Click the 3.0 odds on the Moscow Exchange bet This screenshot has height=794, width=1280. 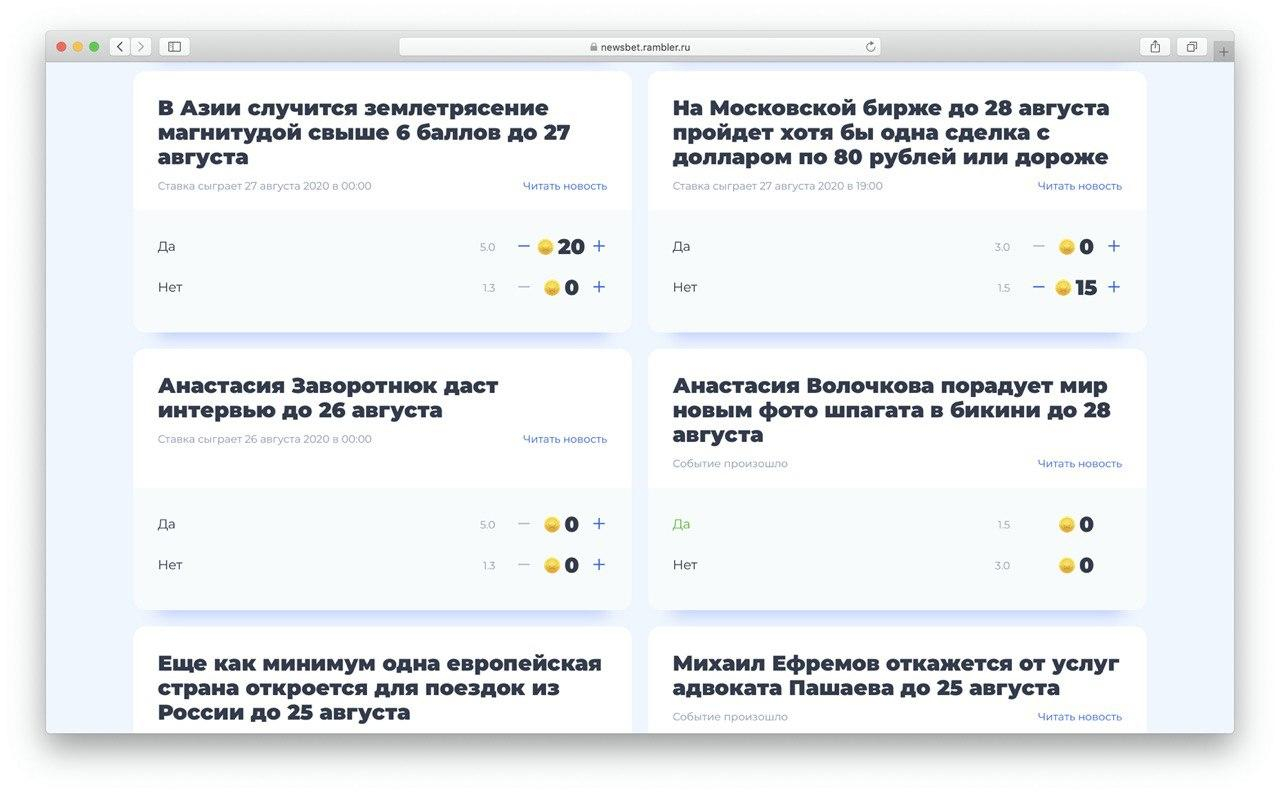pyautogui.click(x=1002, y=247)
